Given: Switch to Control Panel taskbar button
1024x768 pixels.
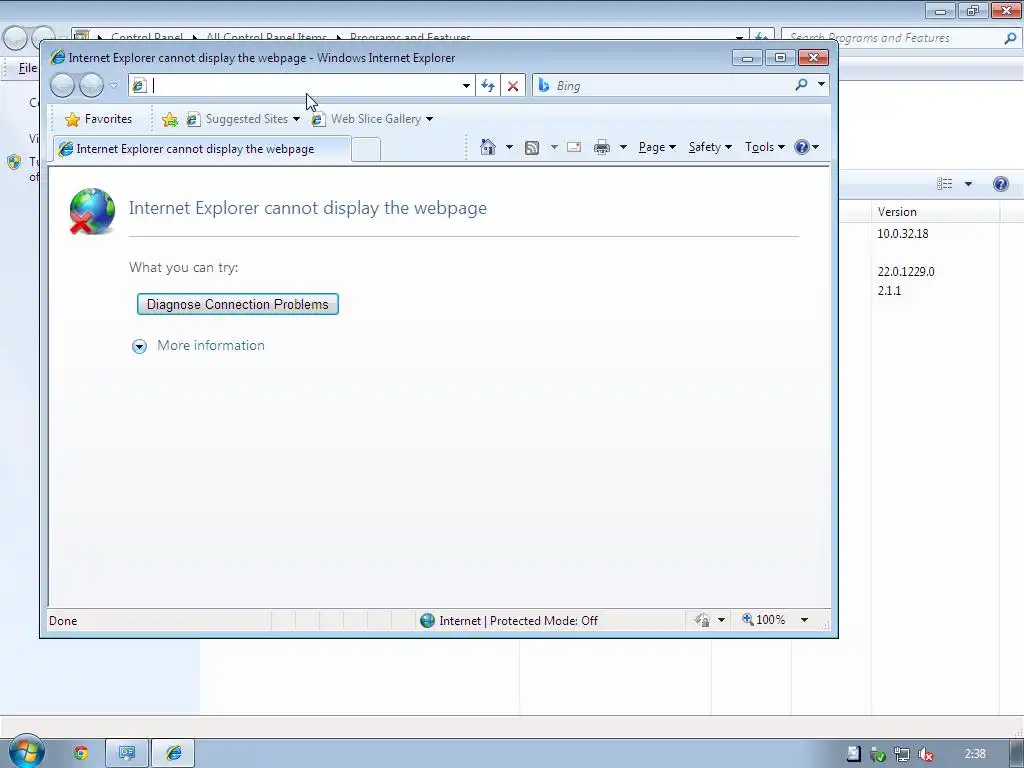Looking at the screenshot, I should tap(127, 753).
